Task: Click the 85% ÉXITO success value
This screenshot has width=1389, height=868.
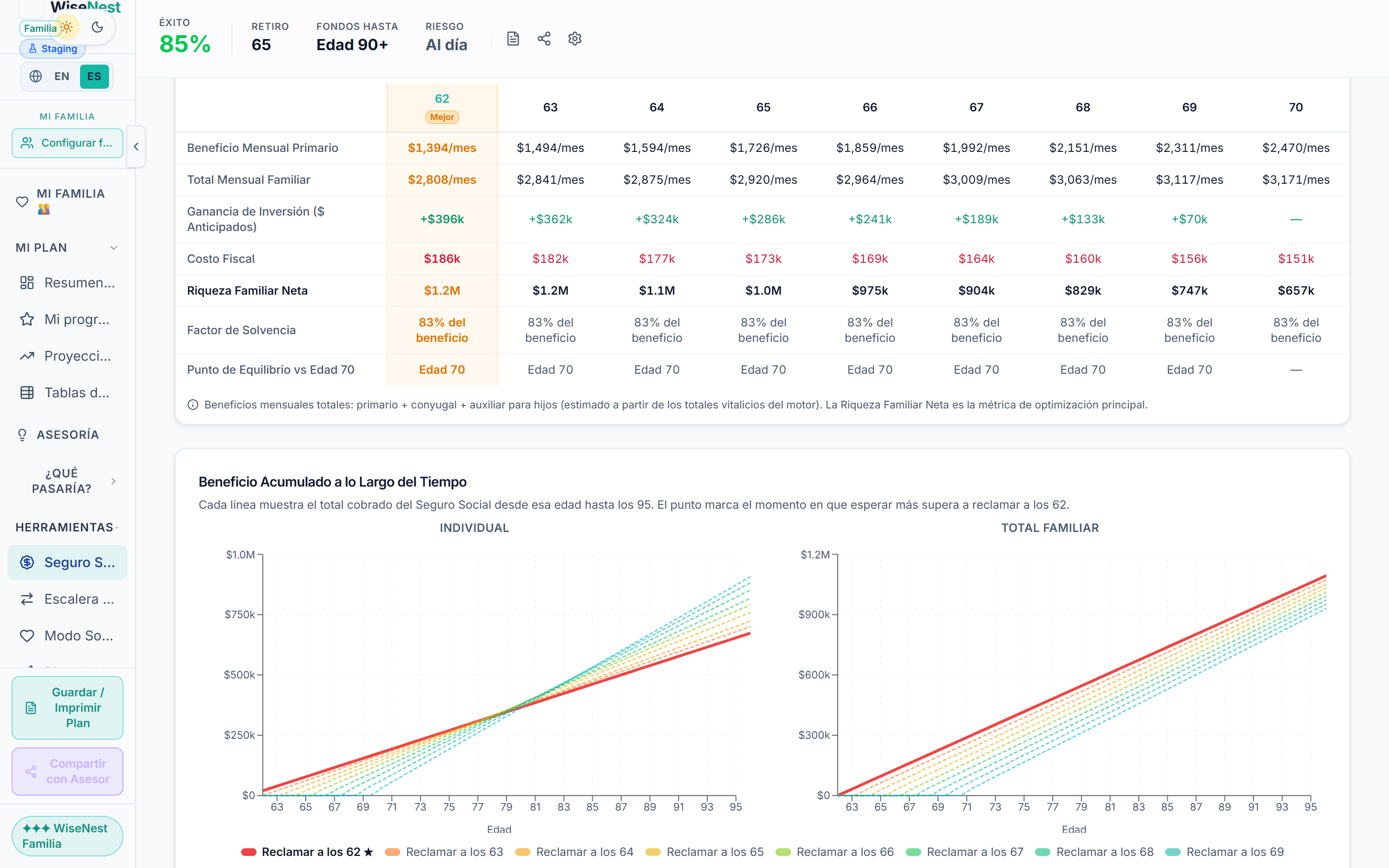Action: (185, 44)
